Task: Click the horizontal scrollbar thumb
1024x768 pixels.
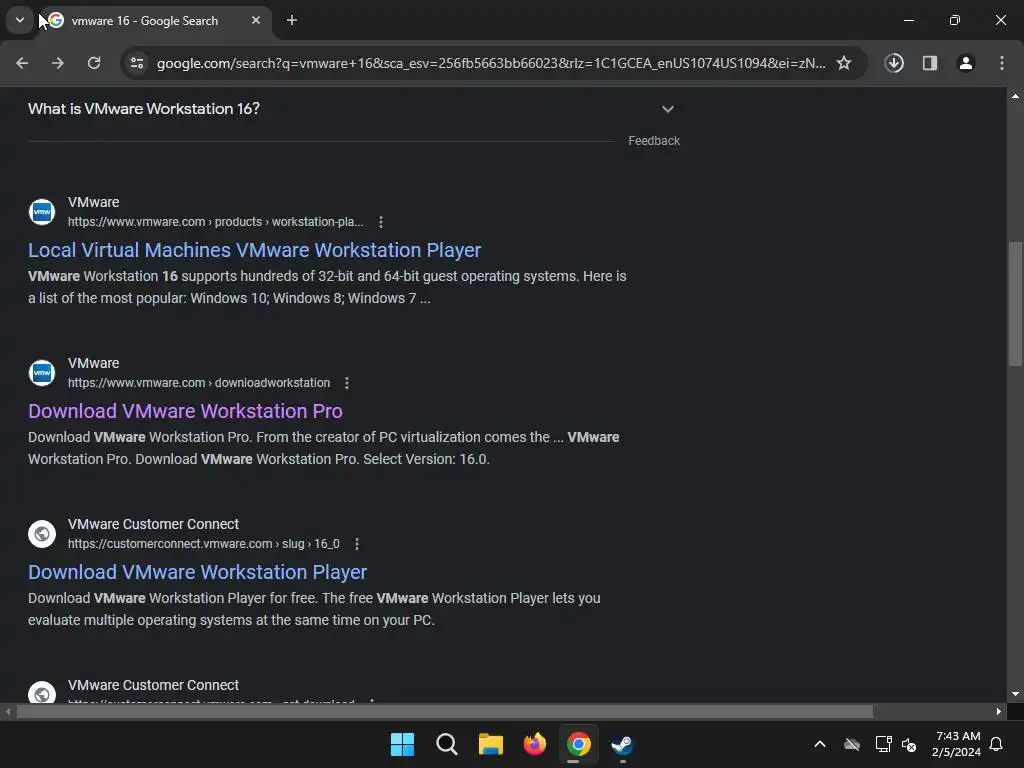Action: coord(445,712)
